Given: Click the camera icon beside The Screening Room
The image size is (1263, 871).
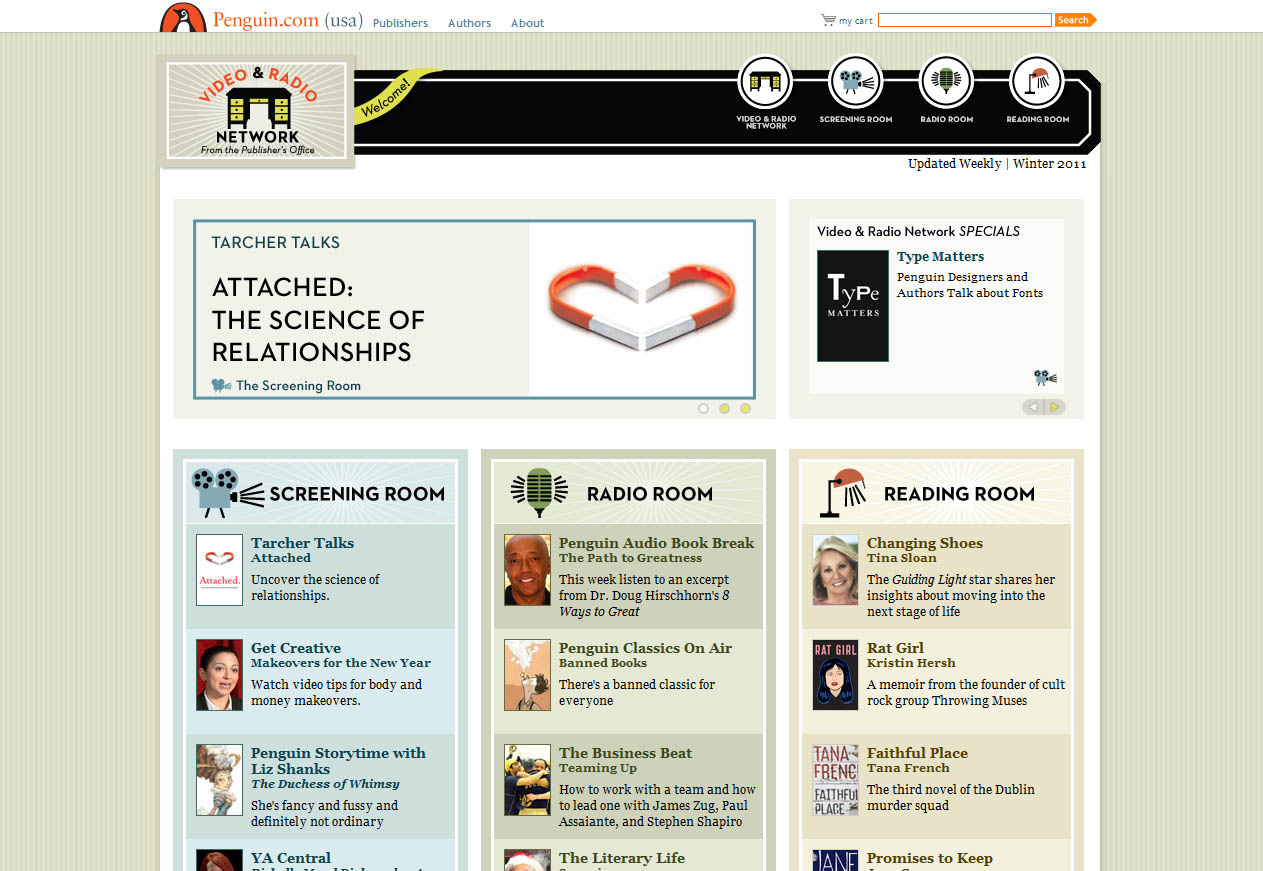Looking at the screenshot, I should point(221,385).
